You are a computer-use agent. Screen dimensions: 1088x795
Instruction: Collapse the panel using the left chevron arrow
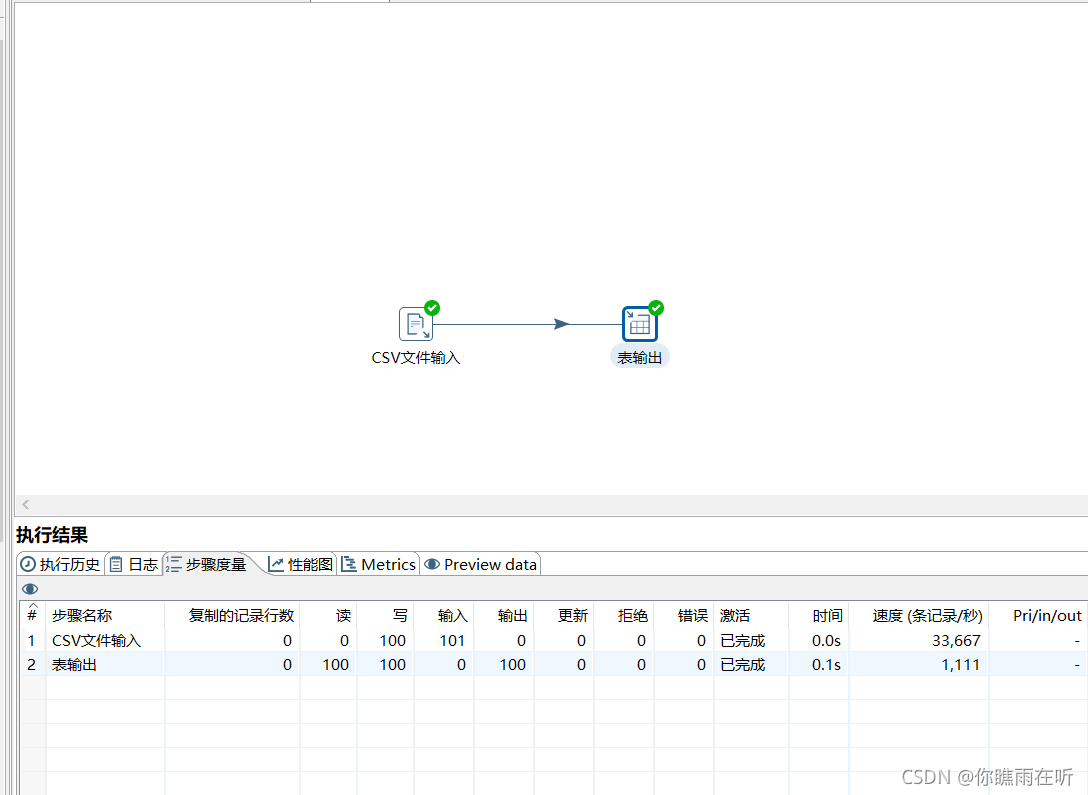click(x=25, y=504)
